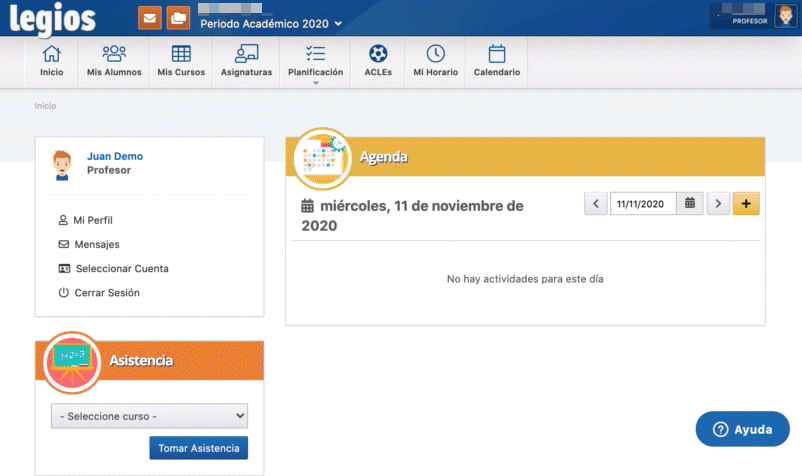Screen dimensions: 802x476
Task: Open Mis Alumnos section
Action: 114,61
